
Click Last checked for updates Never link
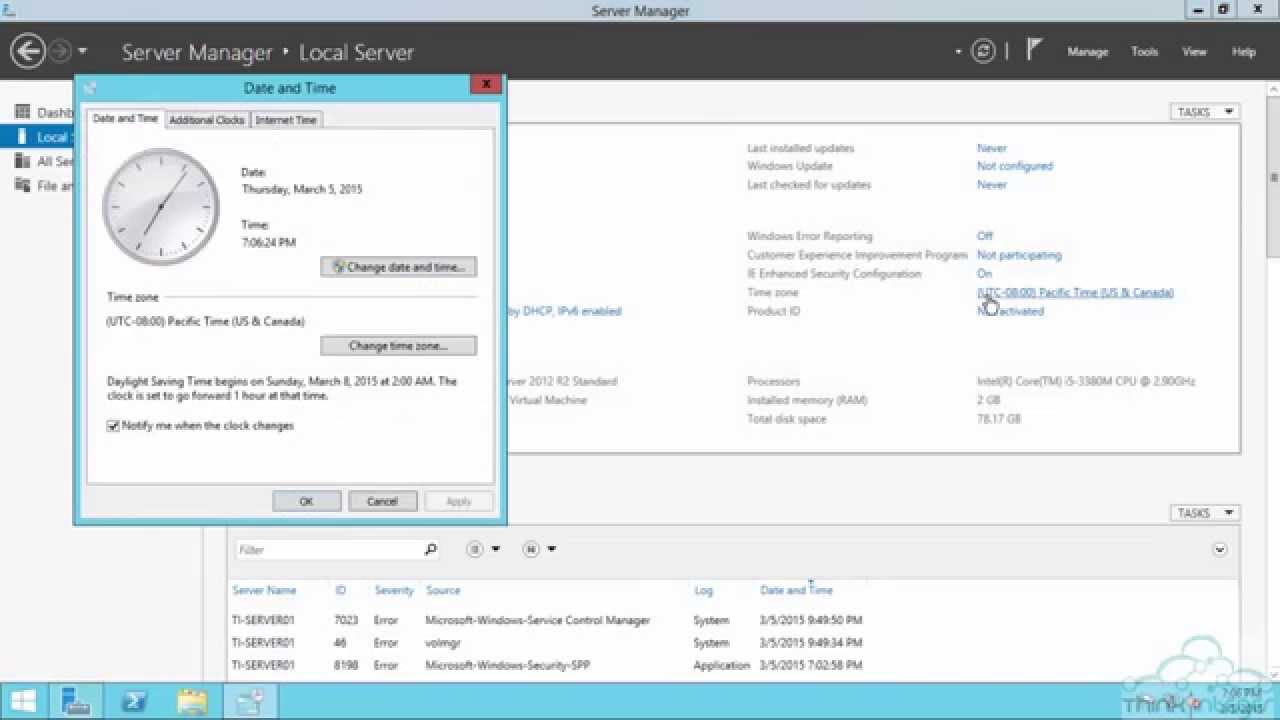[x=992, y=185]
